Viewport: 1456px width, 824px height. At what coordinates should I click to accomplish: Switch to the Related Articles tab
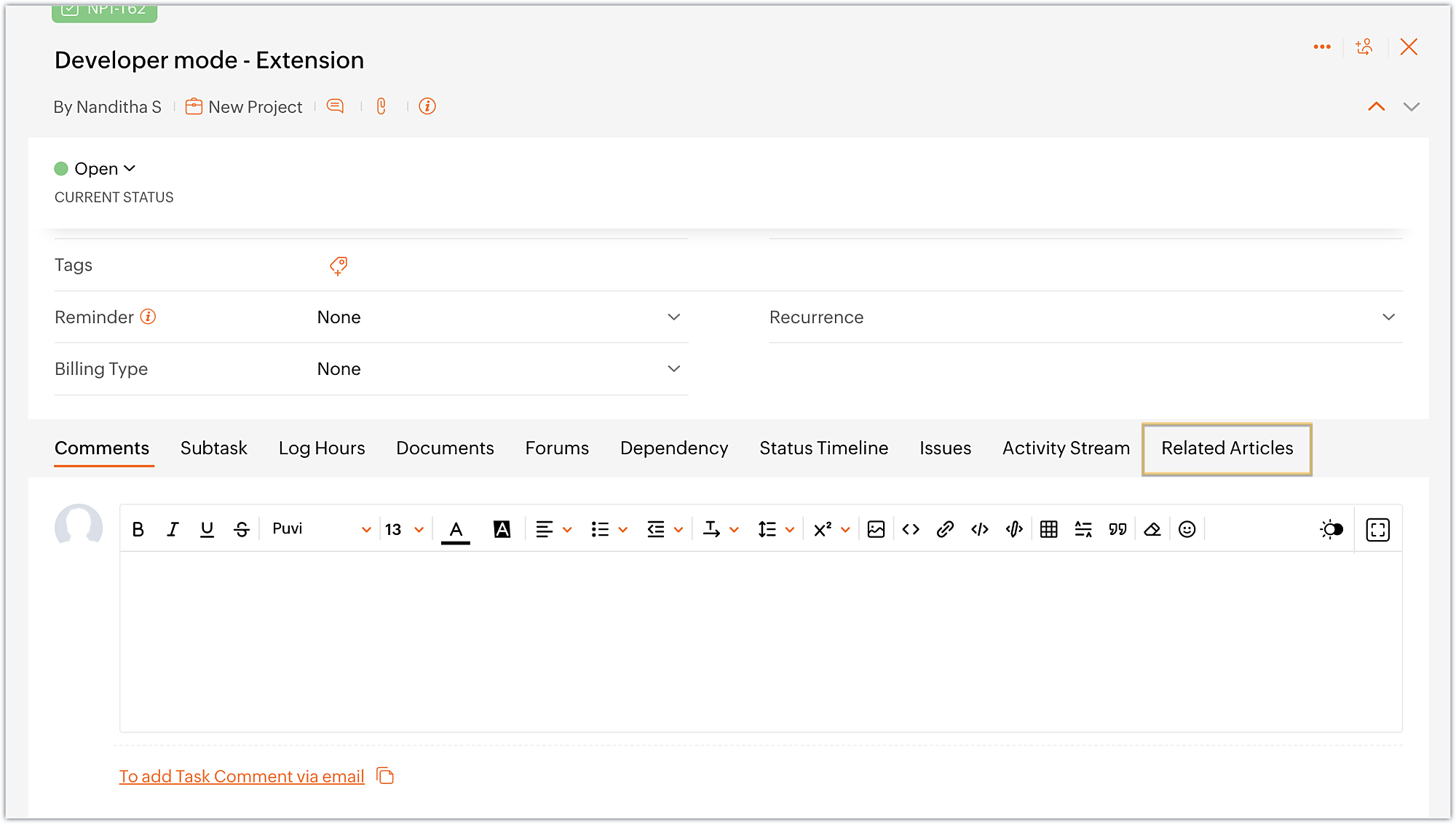point(1227,448)
